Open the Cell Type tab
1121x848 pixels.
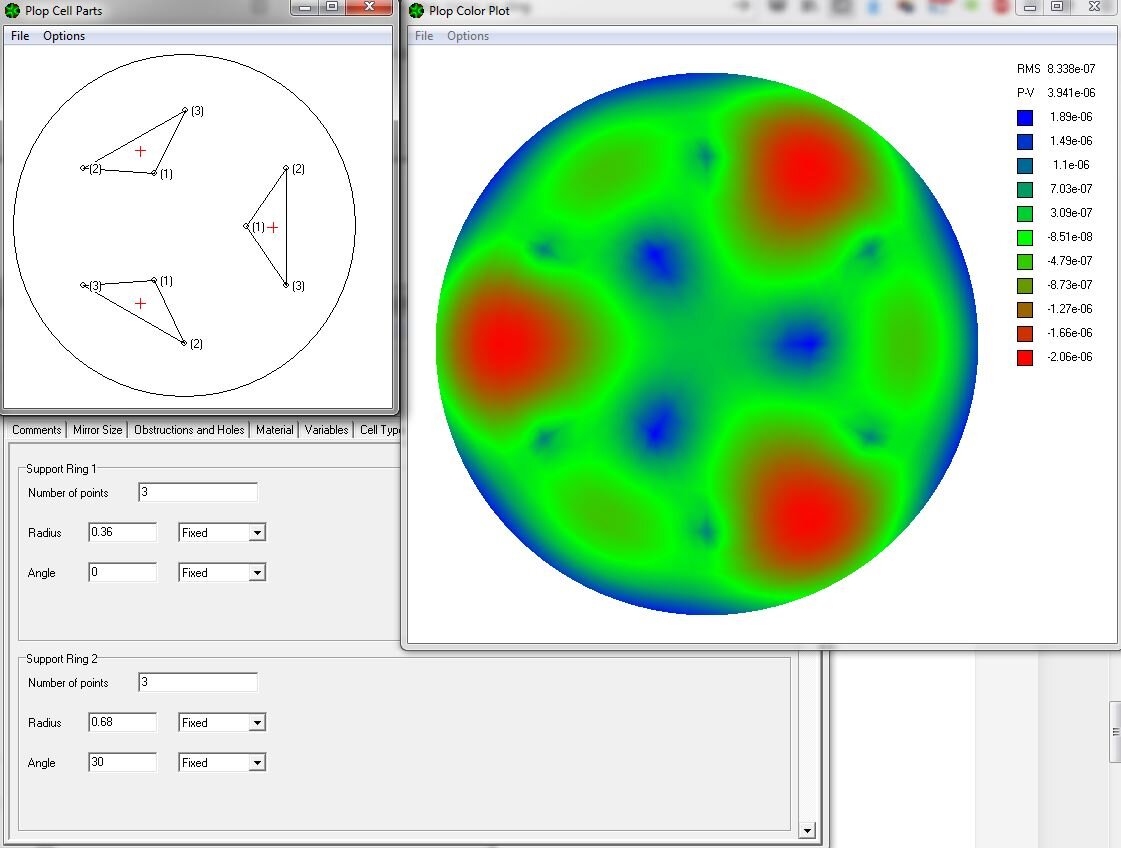tap(378, 430)
